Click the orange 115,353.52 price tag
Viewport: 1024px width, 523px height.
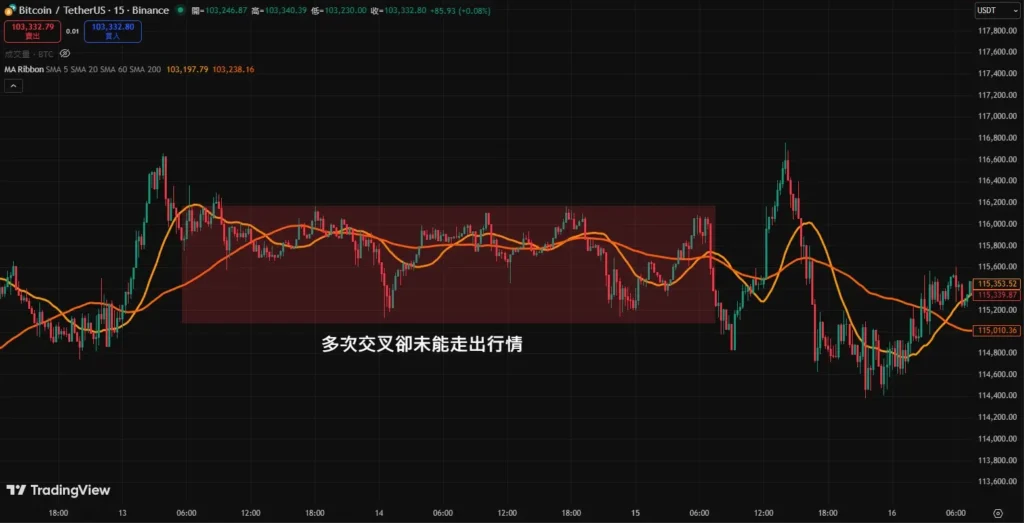coord(997,284)
